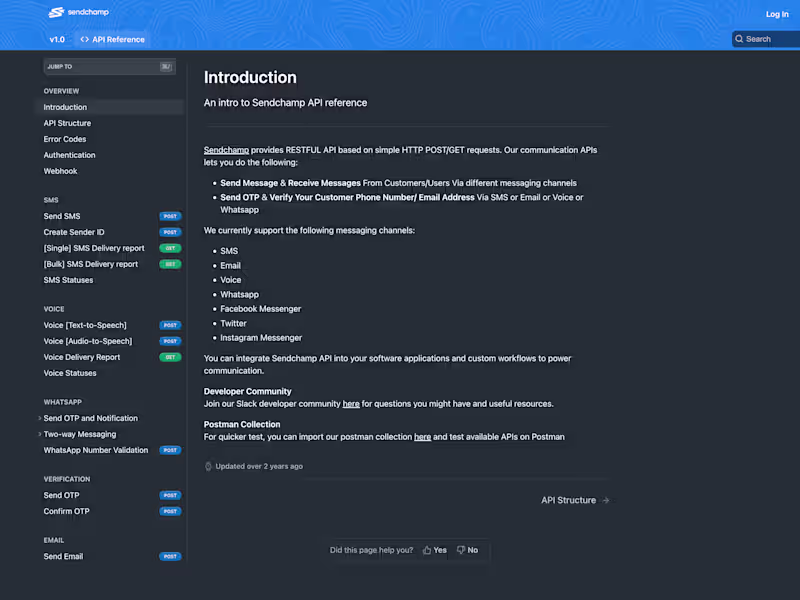The image size is (800, 600).
Task: Open the Slack developer community 'here' link
Action: pos(351,404)
